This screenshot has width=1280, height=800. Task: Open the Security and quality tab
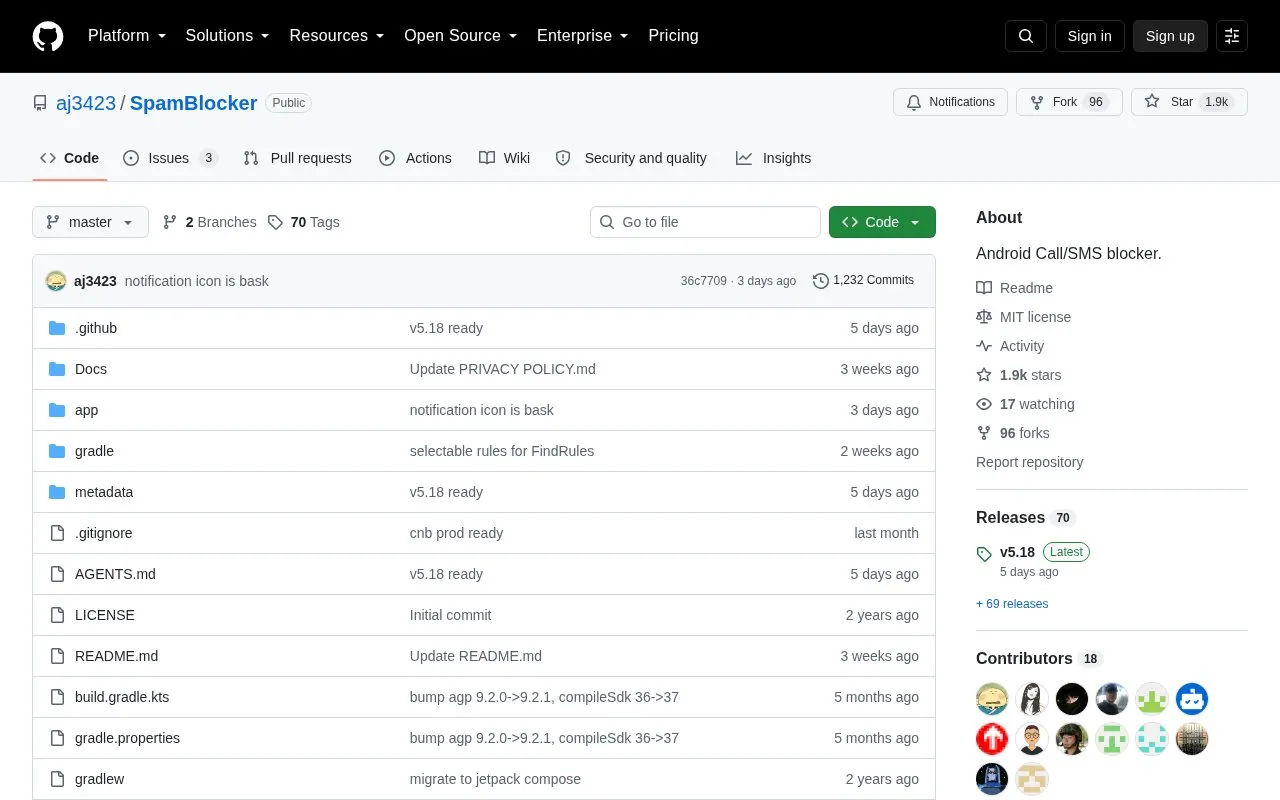632,158
